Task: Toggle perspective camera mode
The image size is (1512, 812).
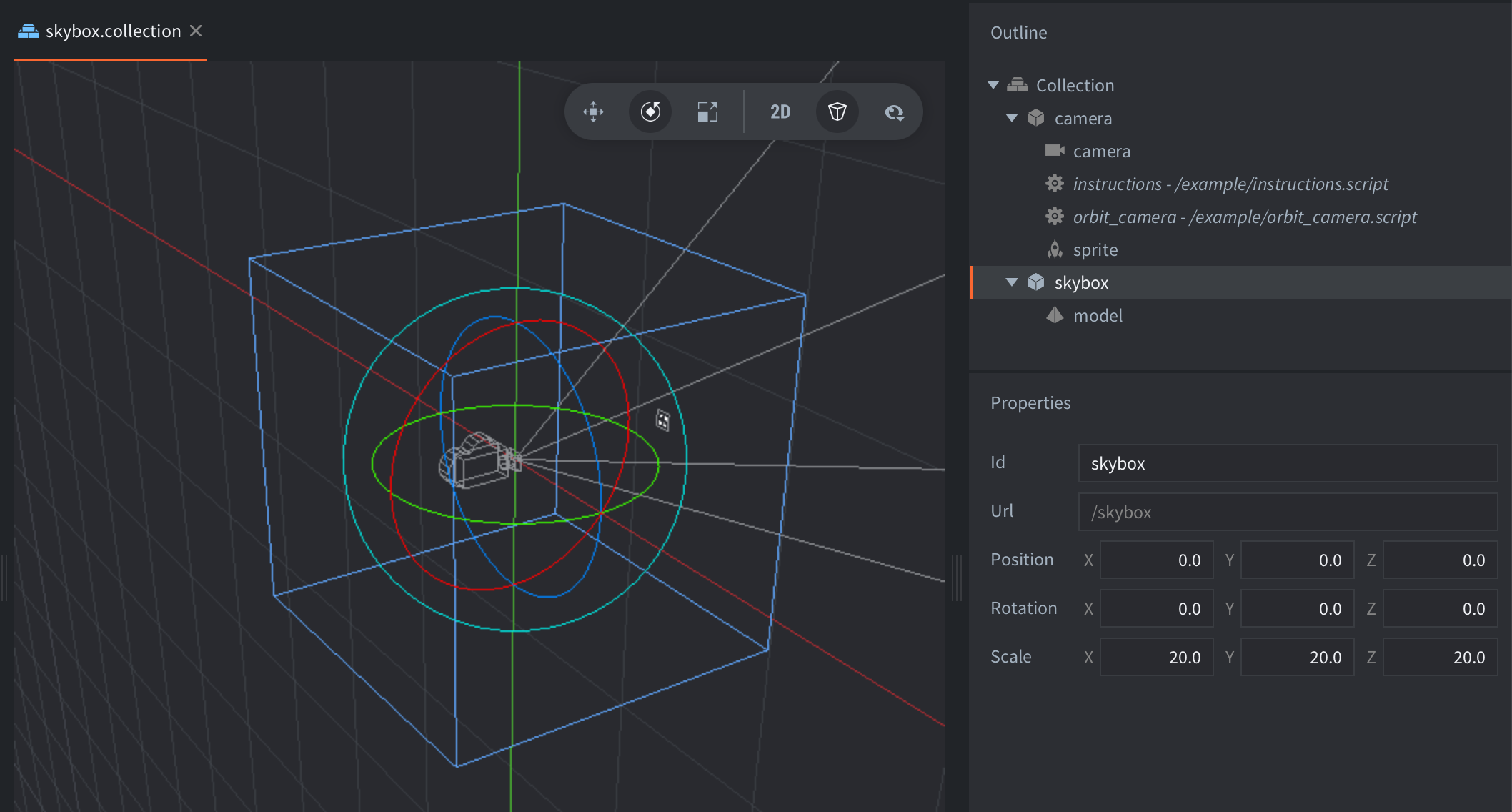Action: [837, 112]
